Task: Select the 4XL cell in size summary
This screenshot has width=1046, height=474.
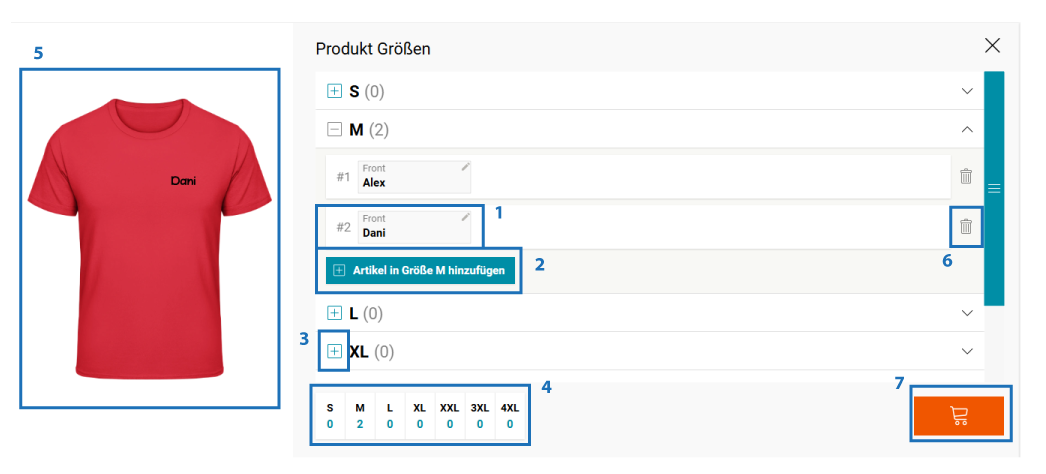Action: click(510, 415)
